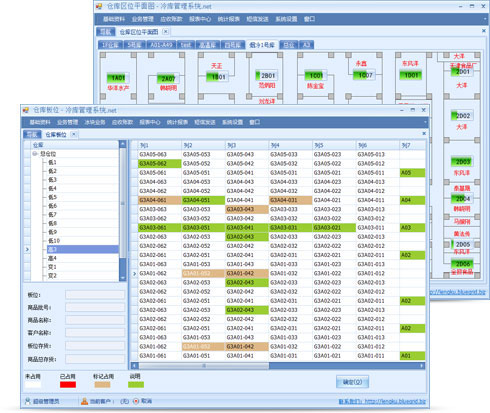This screenshot has width=490, height=413.
Task: Select tan cell G3A04-061
Action: click(x=160, y=200)
